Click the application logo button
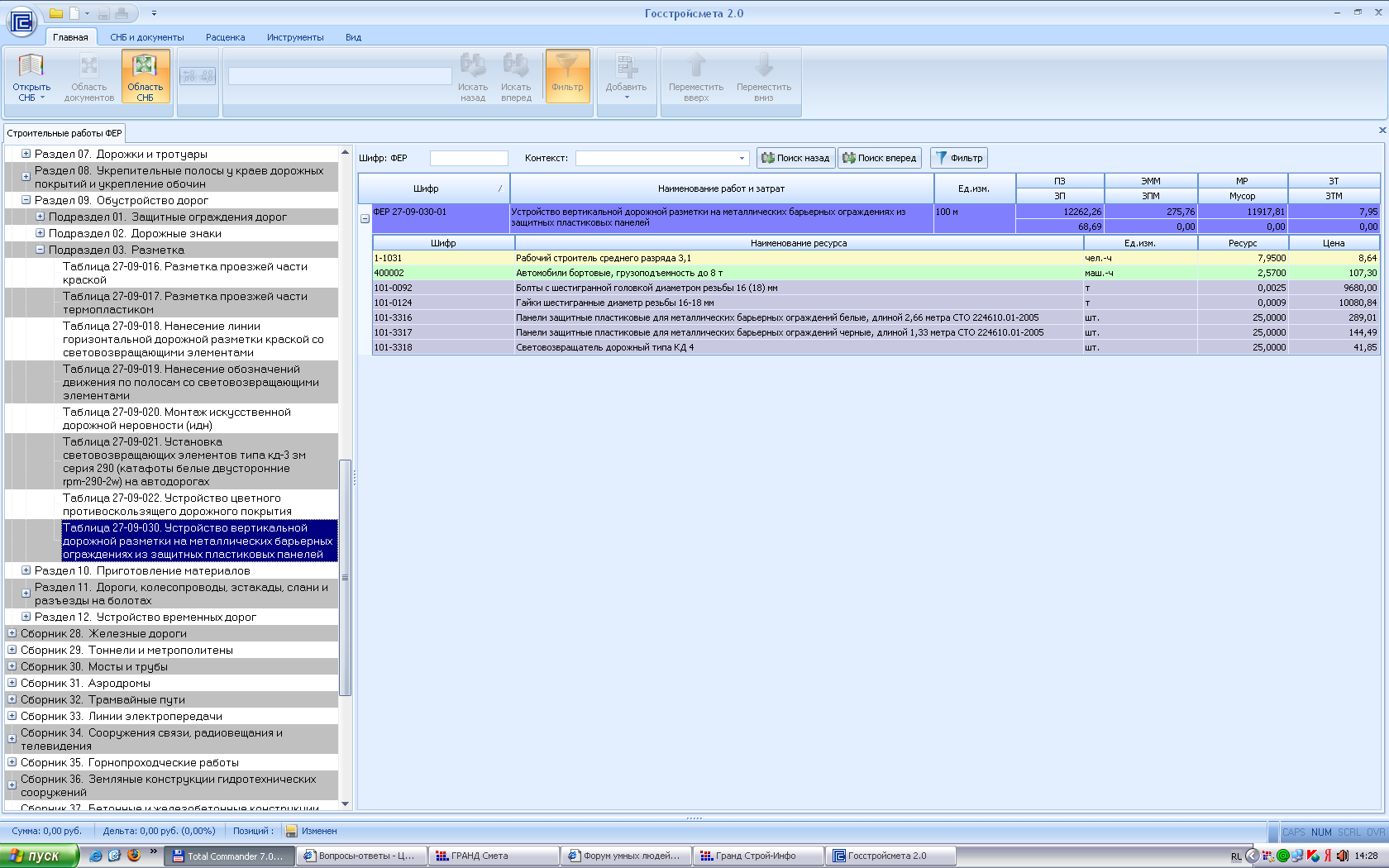The image size is (1389, 868). coord(21,21)
